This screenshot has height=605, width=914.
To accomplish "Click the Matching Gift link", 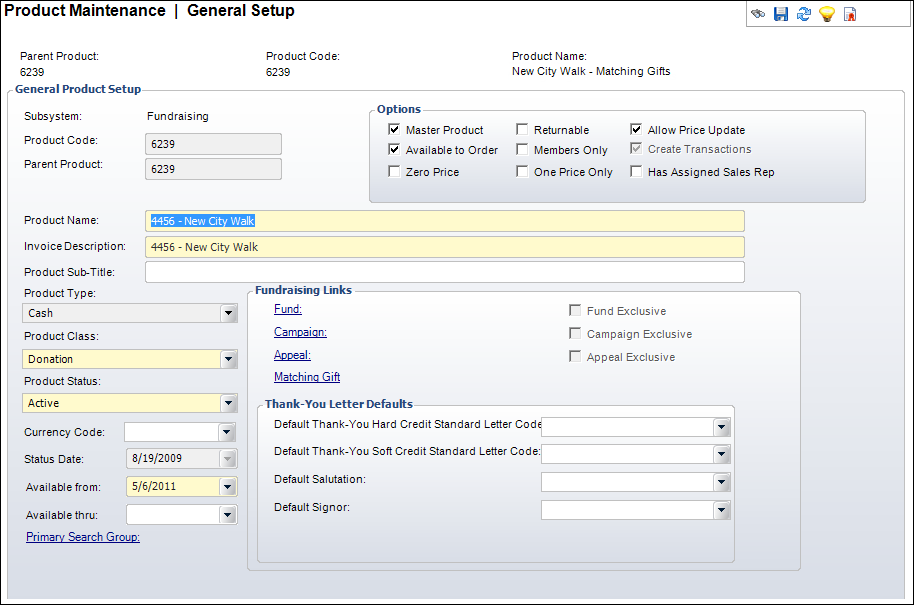I will pyautogui.click(x=307, y=377).
